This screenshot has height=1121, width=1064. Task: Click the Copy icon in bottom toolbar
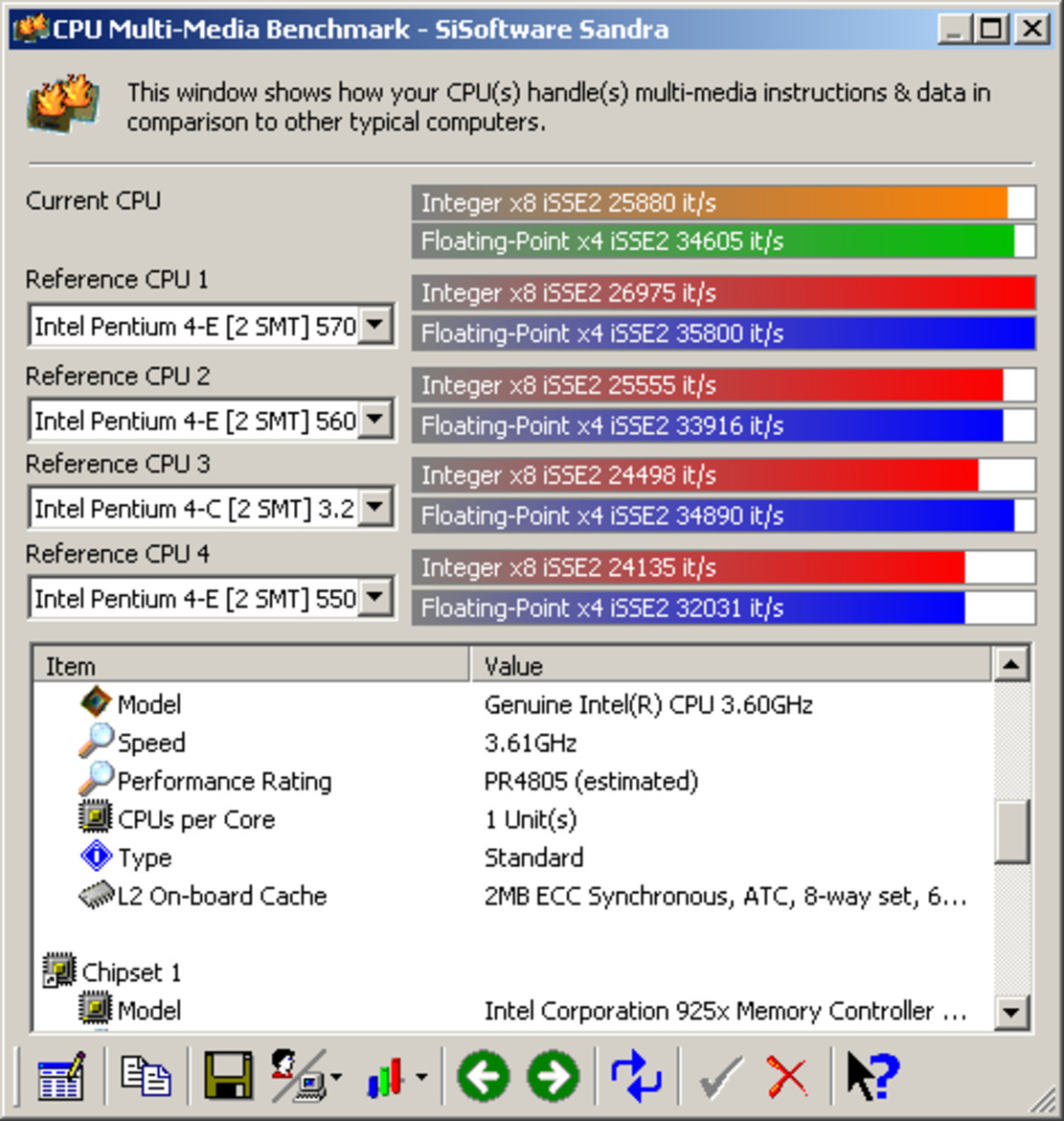coord(146,1076)
